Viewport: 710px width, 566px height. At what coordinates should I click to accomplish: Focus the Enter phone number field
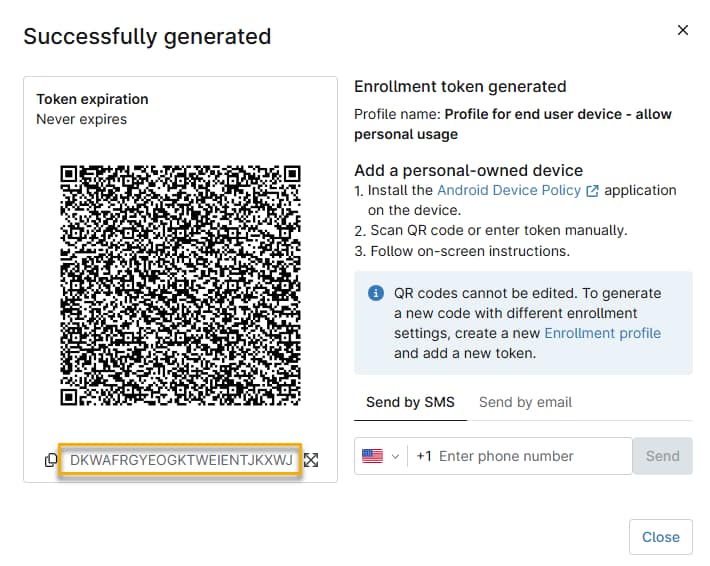pos(530,456)
